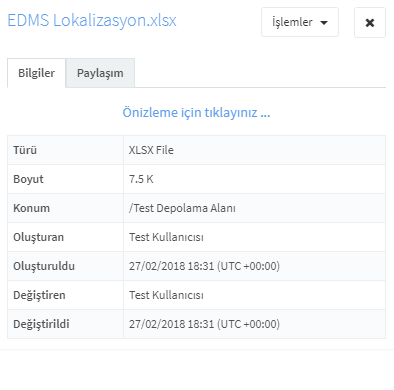Click the Değiştirildi row label
Image resolution: width=394 pixels, height=390 pixels.
pyautogui.click(x=41, y=324)
